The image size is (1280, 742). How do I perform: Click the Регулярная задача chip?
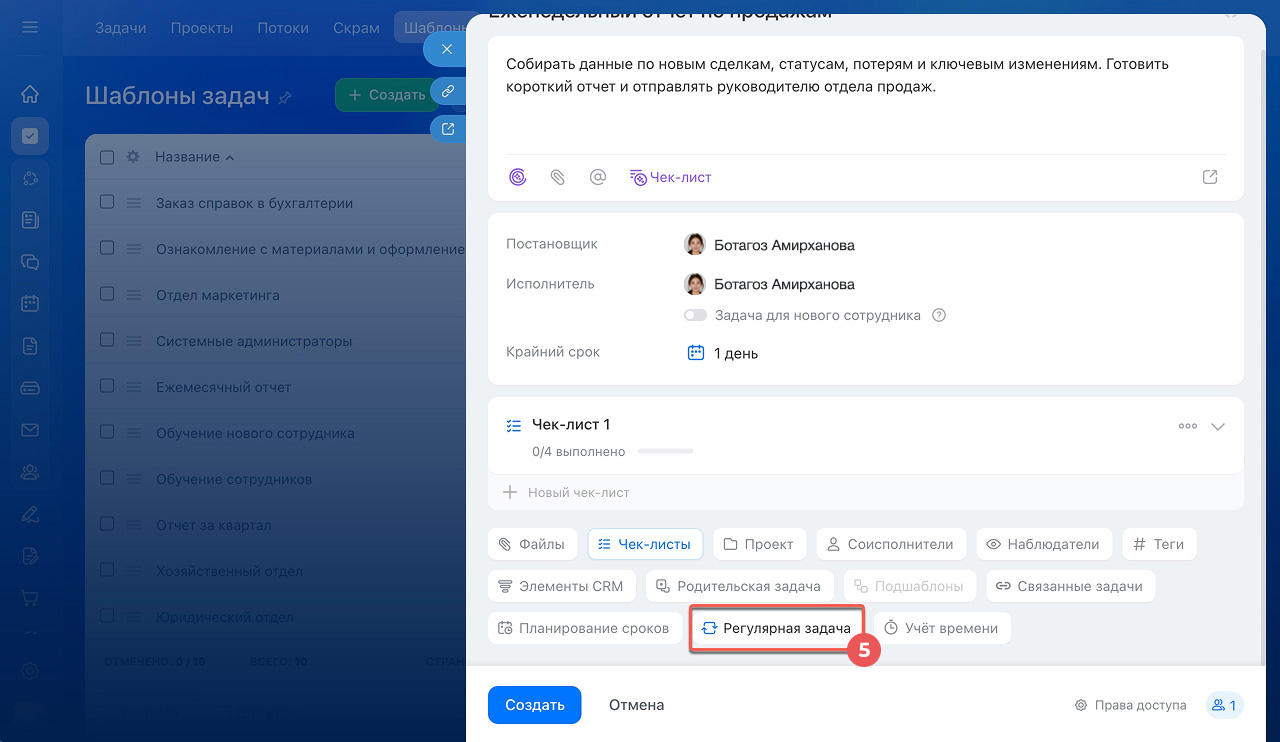pyautogui.click(x=776, y=628)
